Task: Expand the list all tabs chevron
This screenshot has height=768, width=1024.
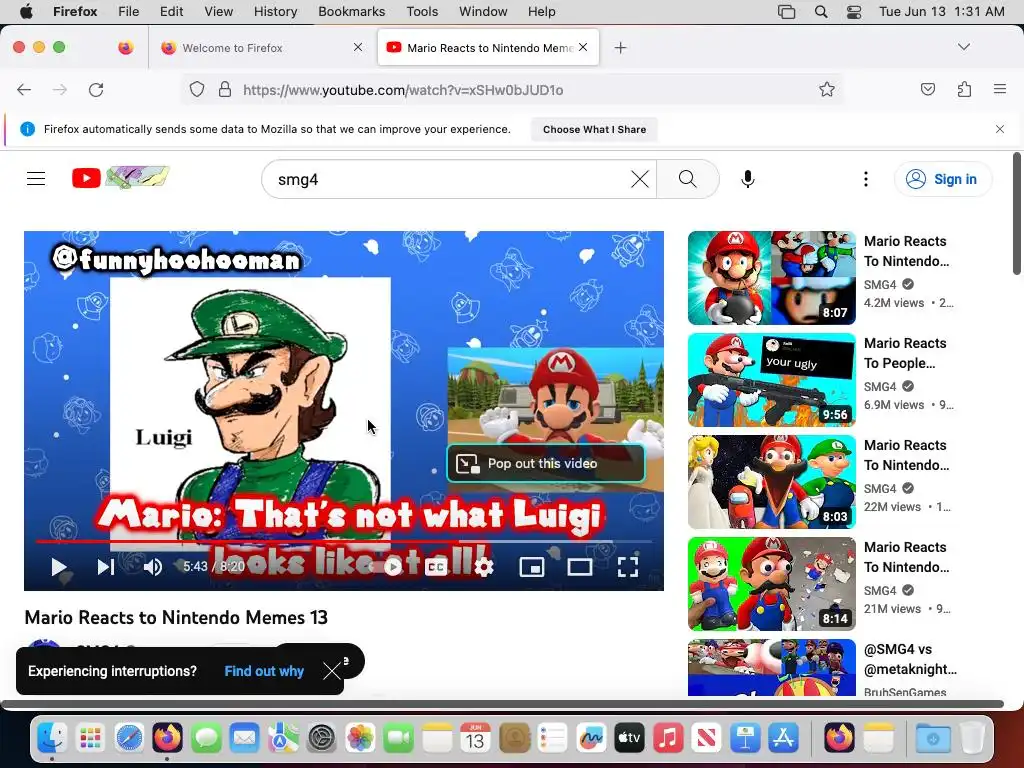Action: coord(964,47)
